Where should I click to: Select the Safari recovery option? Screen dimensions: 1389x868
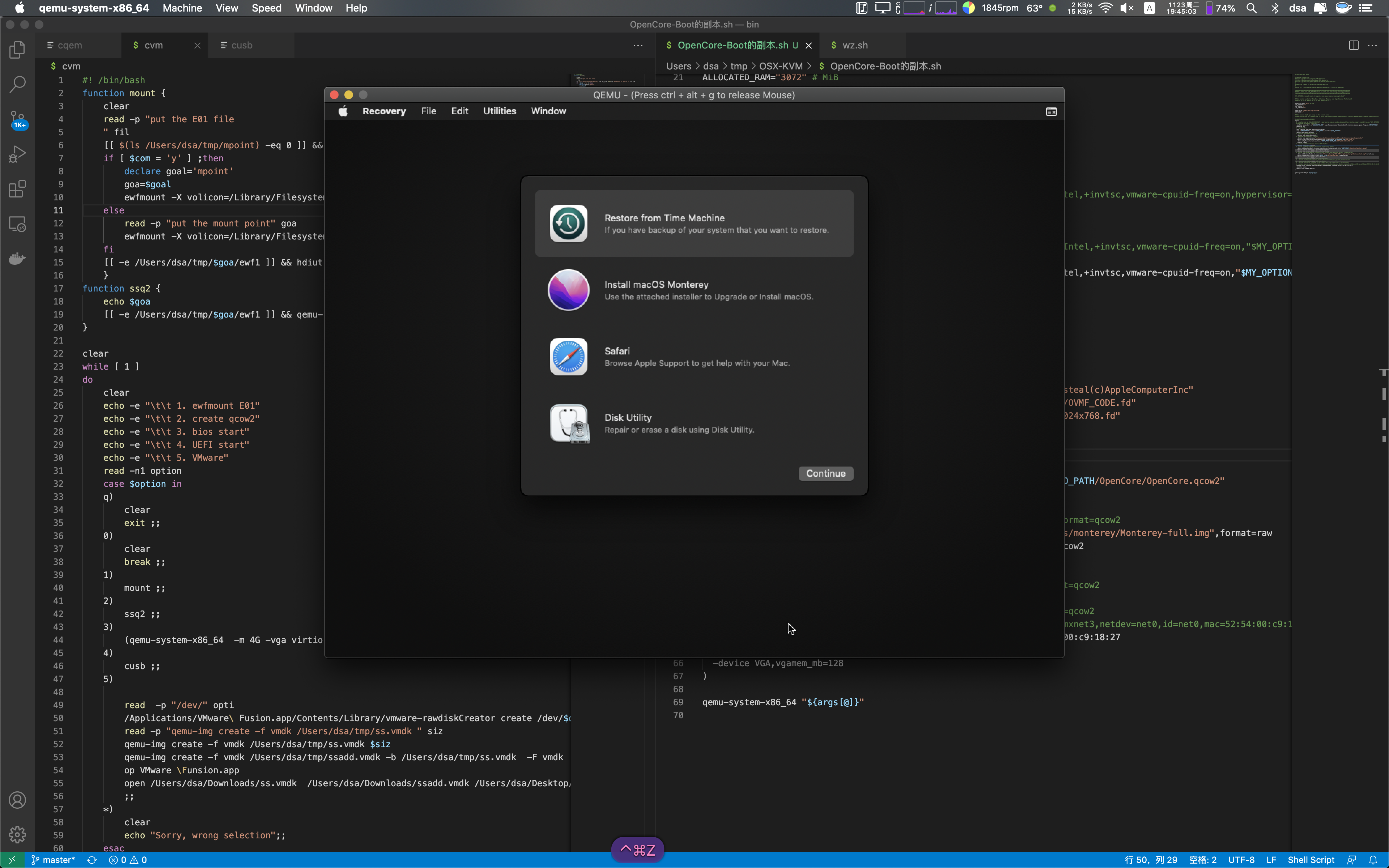(x=694, y=357)
